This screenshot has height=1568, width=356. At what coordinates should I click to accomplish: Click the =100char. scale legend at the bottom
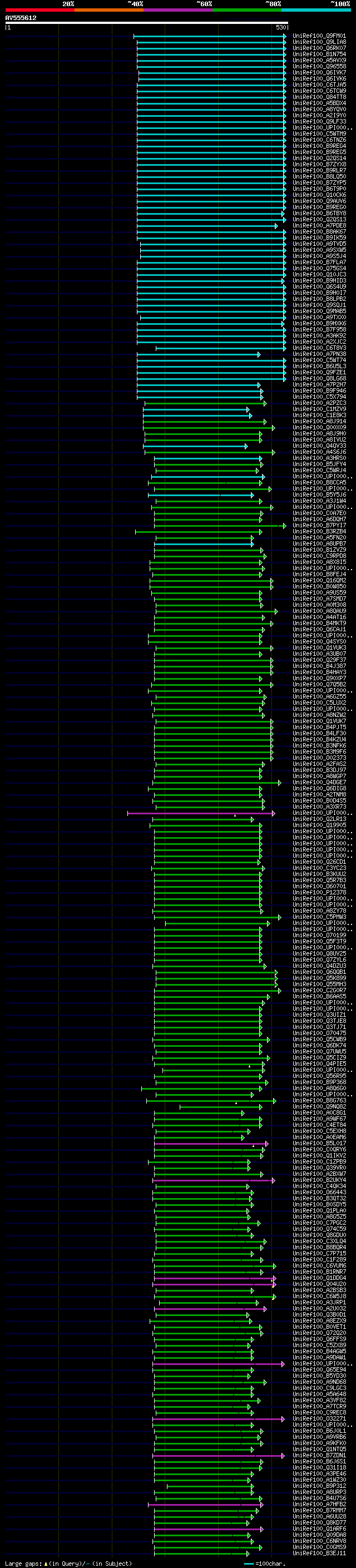coord(264,1564)
